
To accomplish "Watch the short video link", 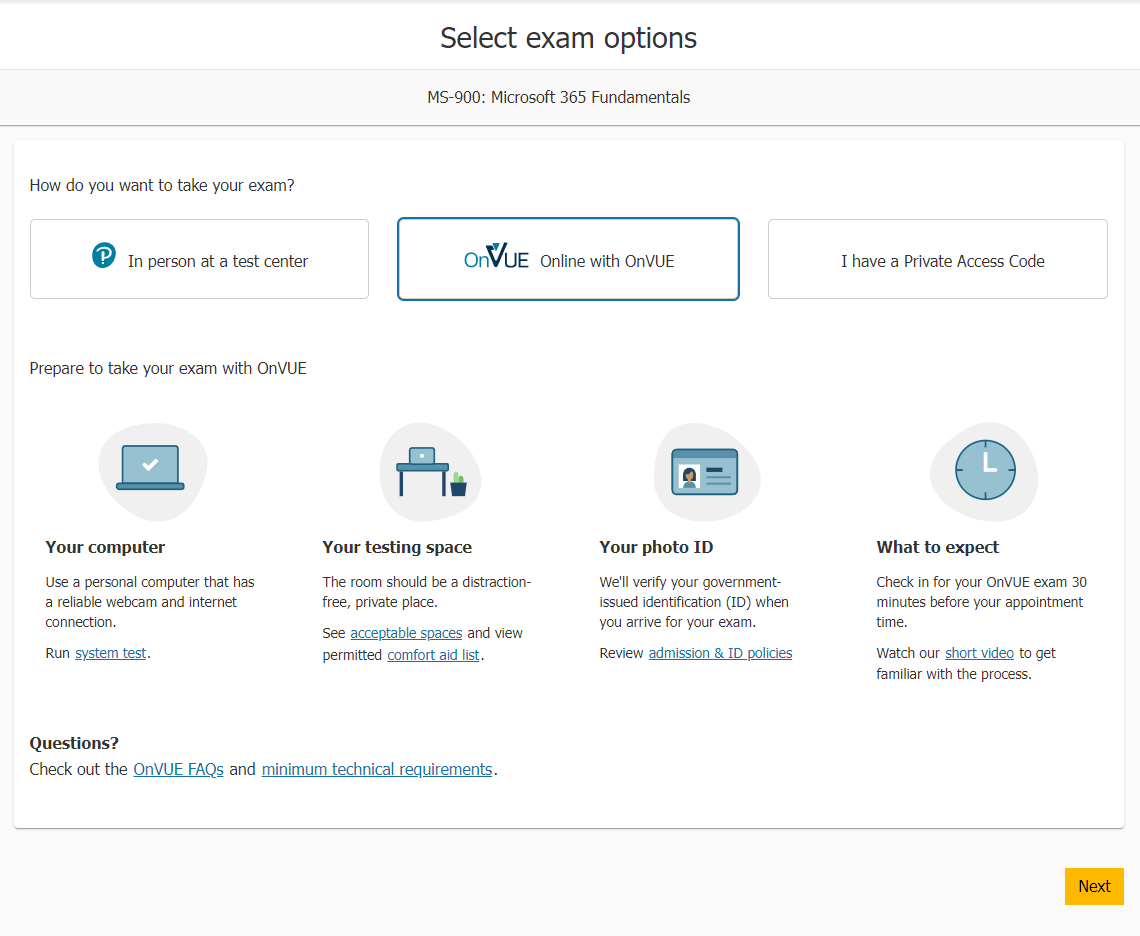I will point(979,653).
